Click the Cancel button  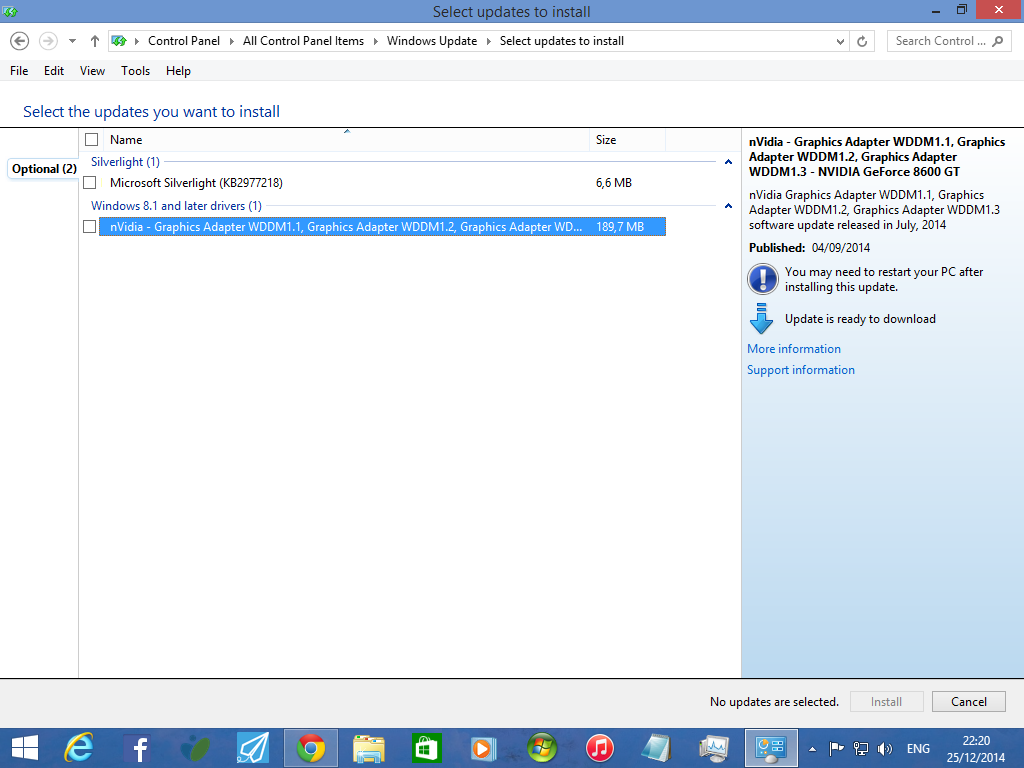968,702
